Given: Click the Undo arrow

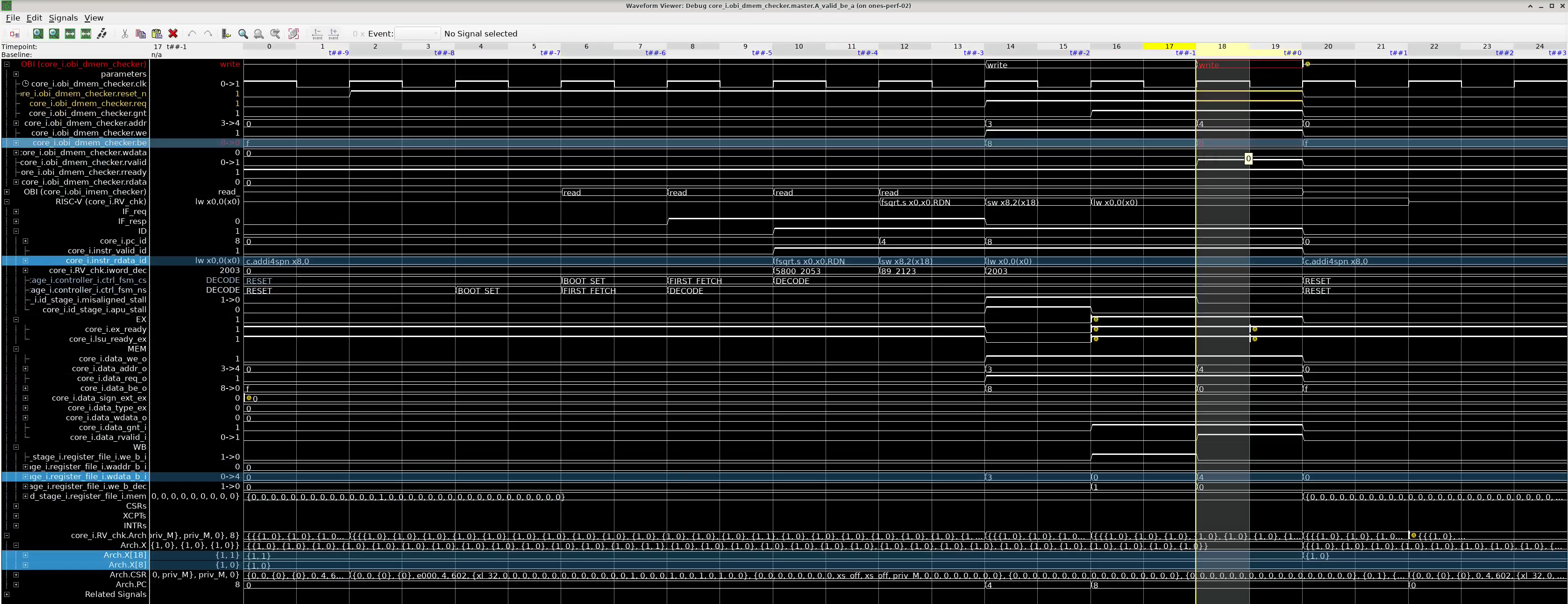Looking at the screenshot, I should (x=192, y=34).
